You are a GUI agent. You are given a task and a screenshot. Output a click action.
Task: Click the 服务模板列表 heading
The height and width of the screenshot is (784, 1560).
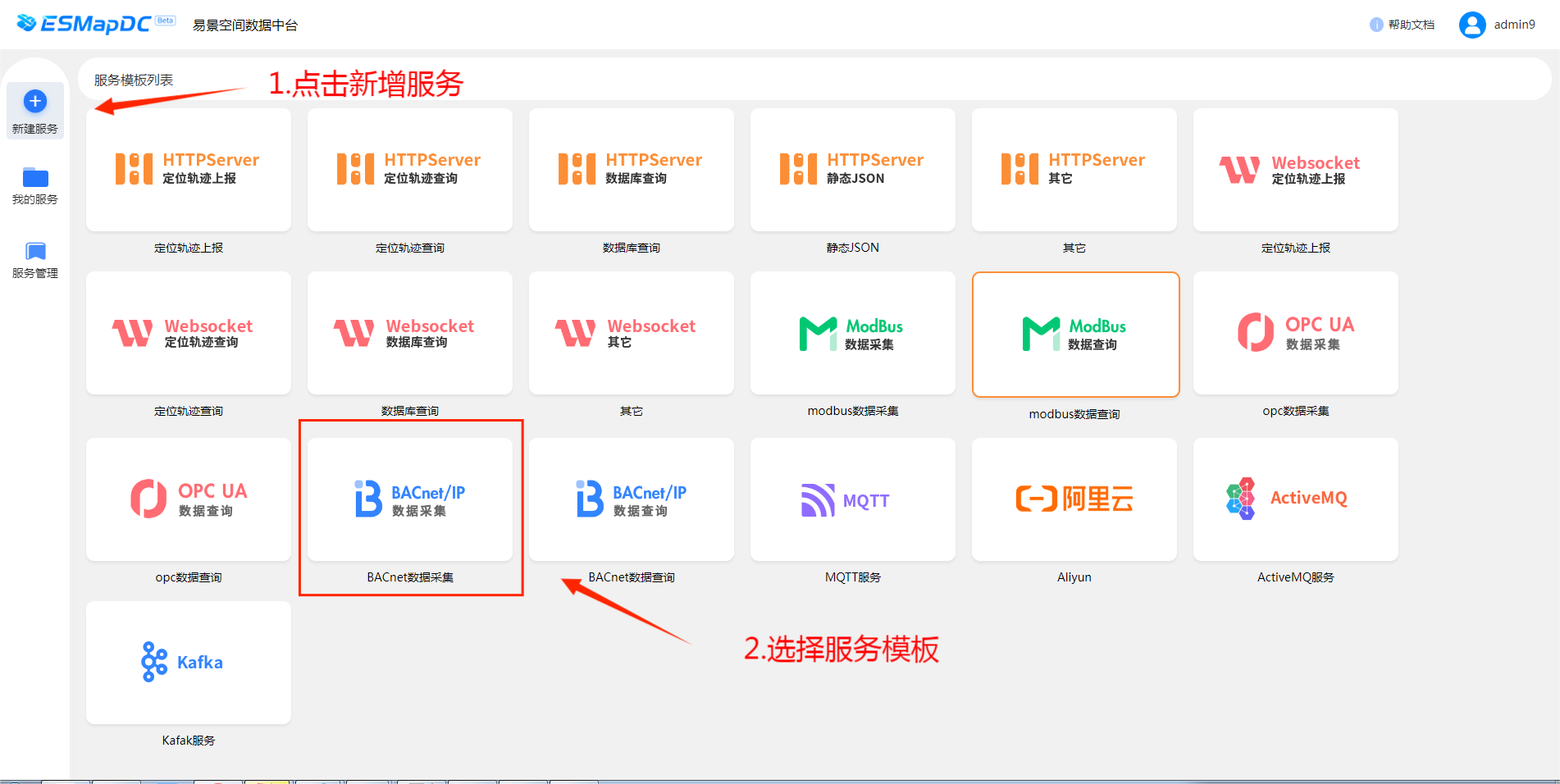(134, 80)
